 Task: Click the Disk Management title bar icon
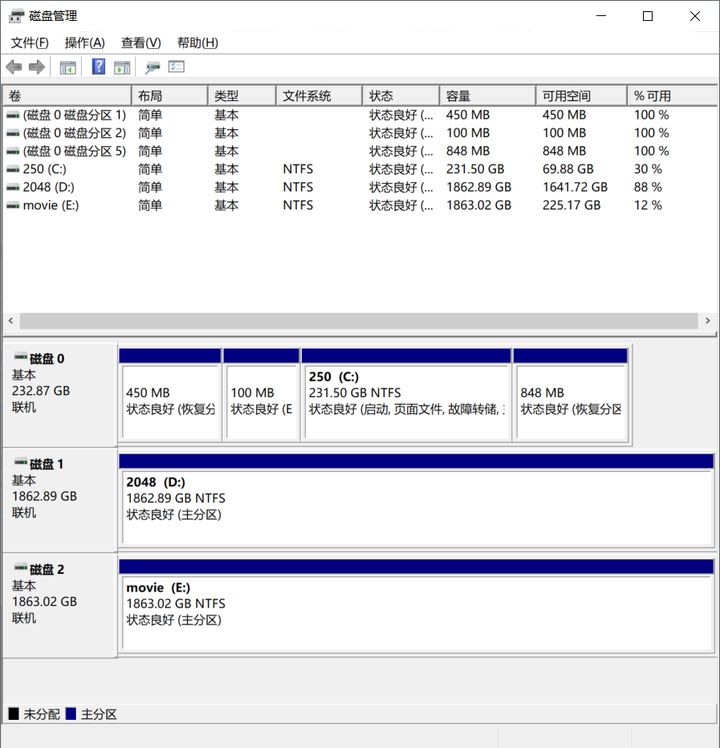coord(16,16)
